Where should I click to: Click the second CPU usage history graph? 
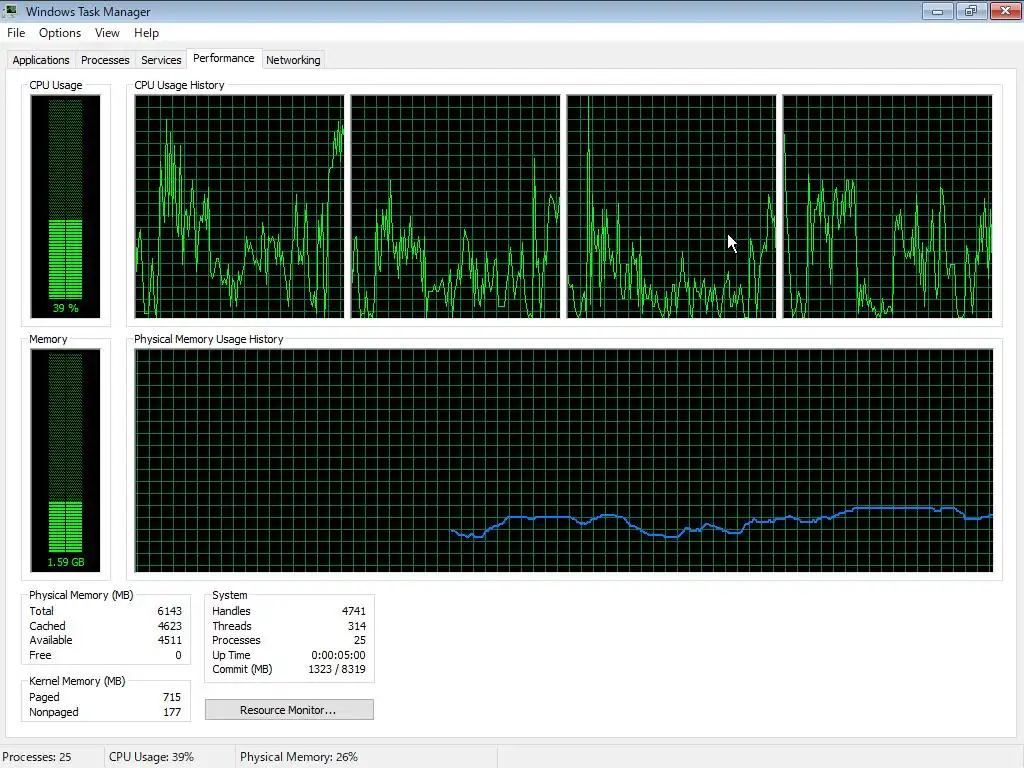pyautogui.click(x=455, y=206)
